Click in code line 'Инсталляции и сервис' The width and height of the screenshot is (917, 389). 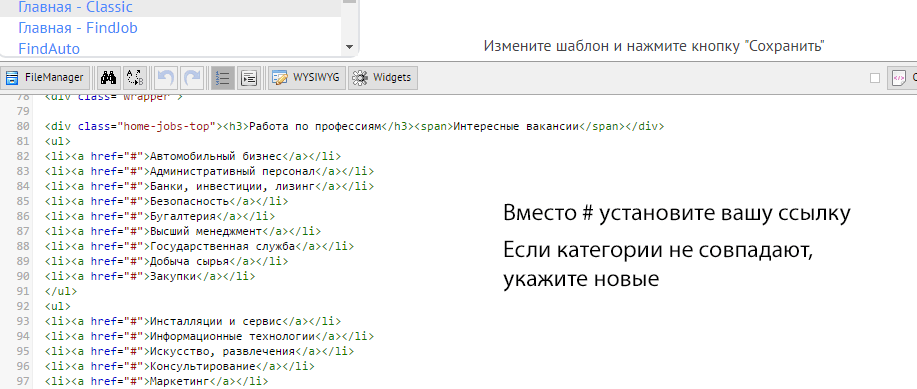pos(192,321)
